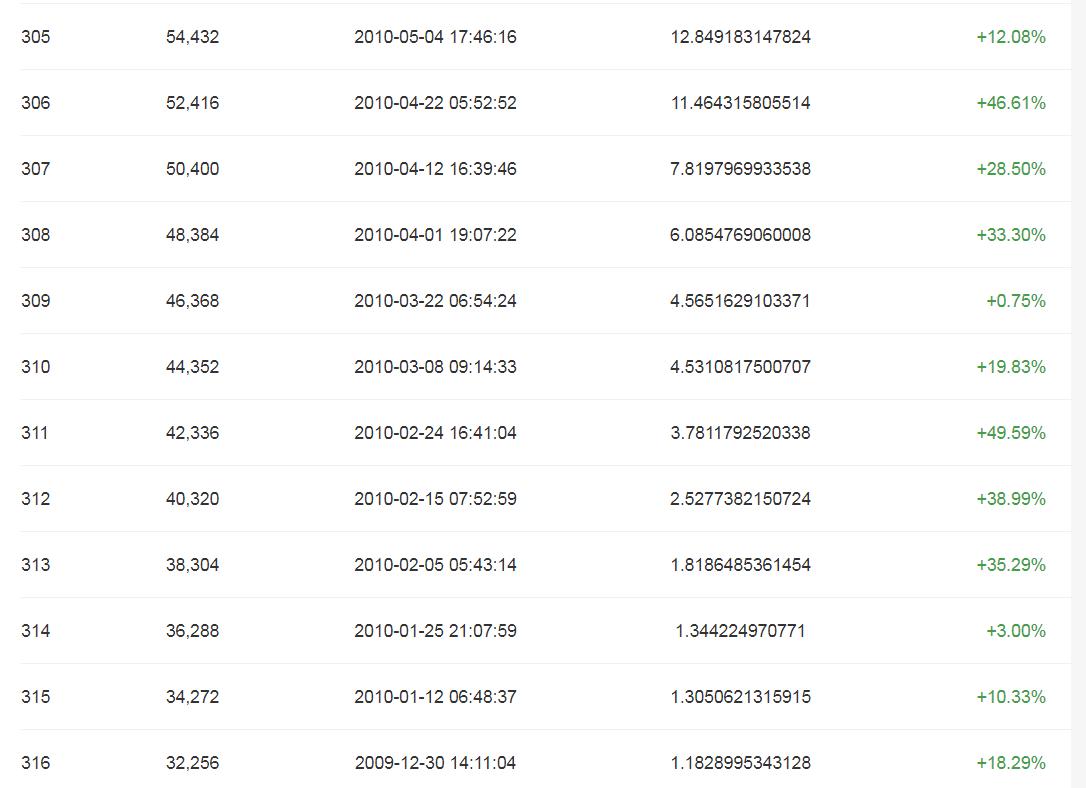Click the 2010-03-08 09:14:33 date

pos(435,367)
